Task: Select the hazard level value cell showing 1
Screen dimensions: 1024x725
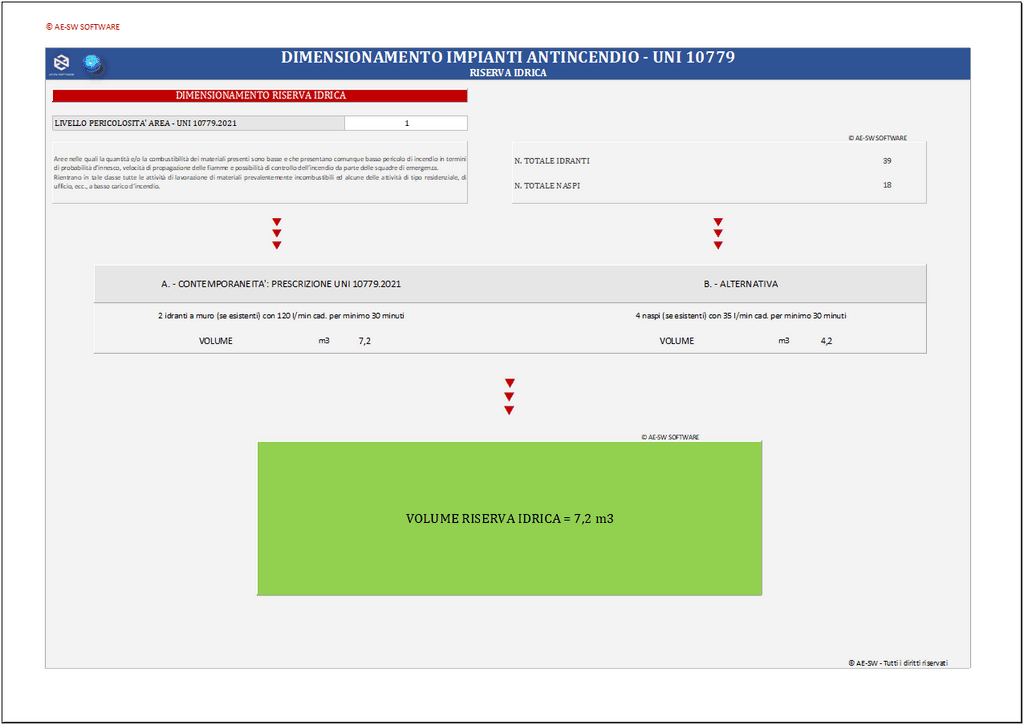Action: [406, 123]
